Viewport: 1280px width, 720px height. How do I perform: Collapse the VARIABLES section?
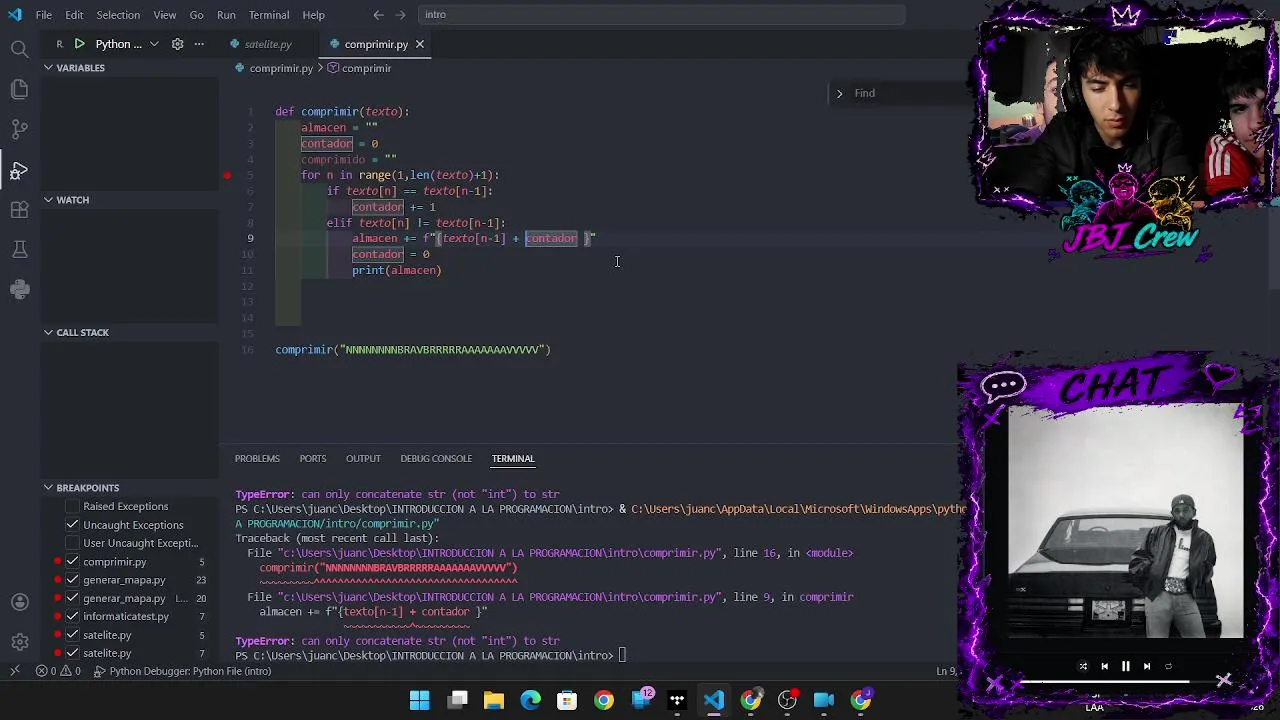tap(80, 68)
